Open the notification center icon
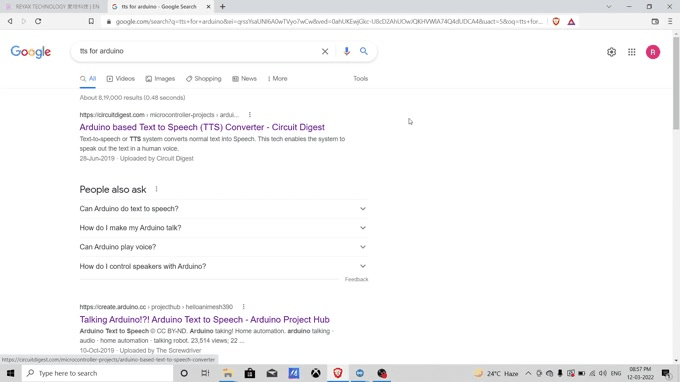680x382 pixels. [667, 373]
